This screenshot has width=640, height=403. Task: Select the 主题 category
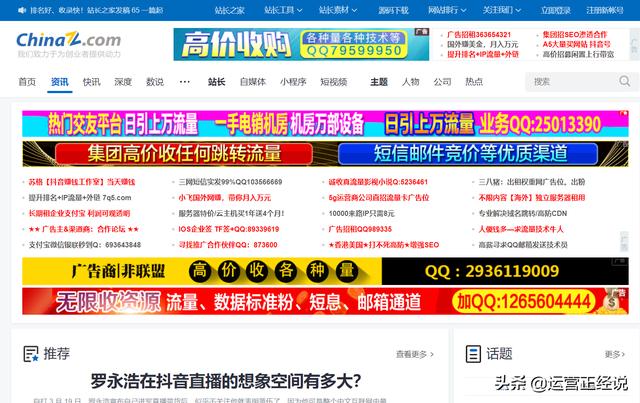379,82
